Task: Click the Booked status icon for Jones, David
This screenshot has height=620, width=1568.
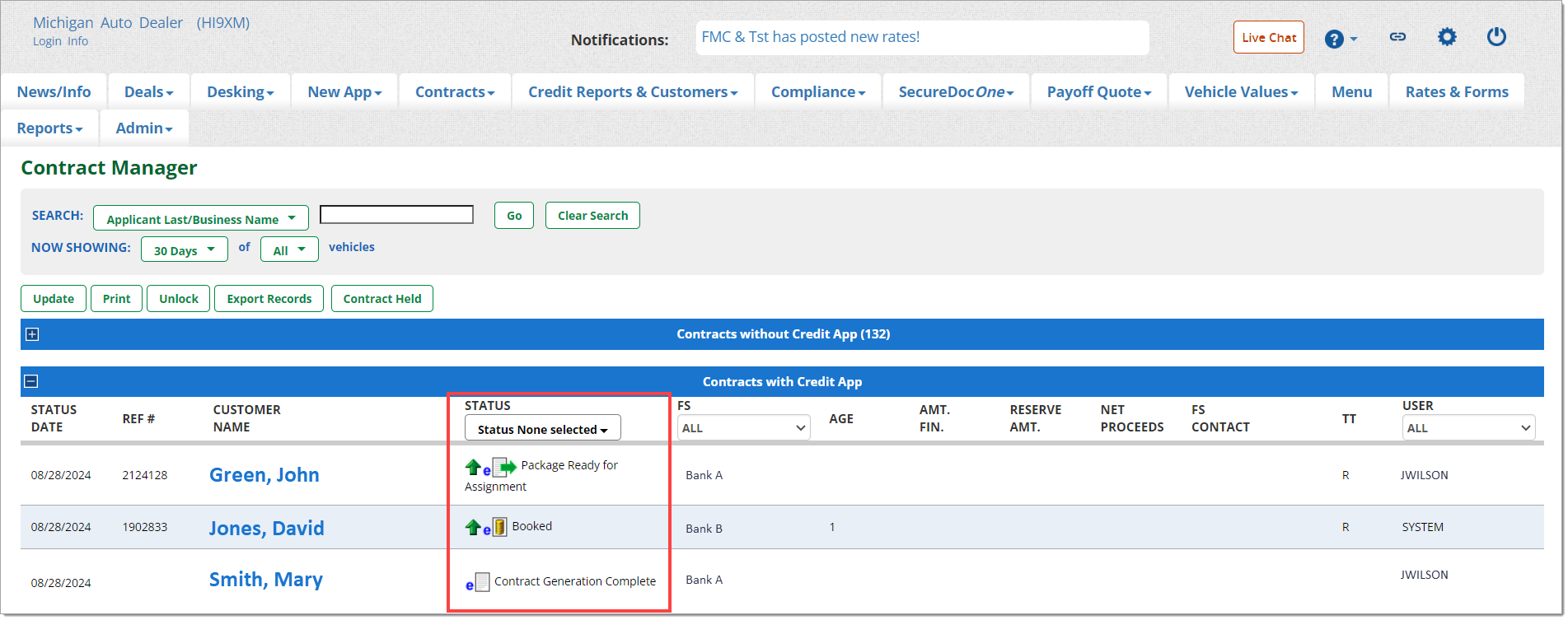Action: (x=500, y=527)
